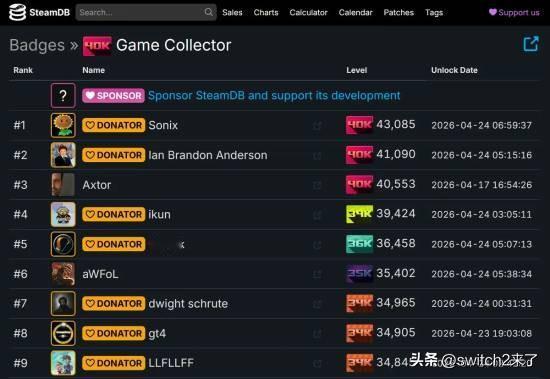This screenshot has width=550, height=379.
Task: Open ikun's profile link
Action: point(160,214)
